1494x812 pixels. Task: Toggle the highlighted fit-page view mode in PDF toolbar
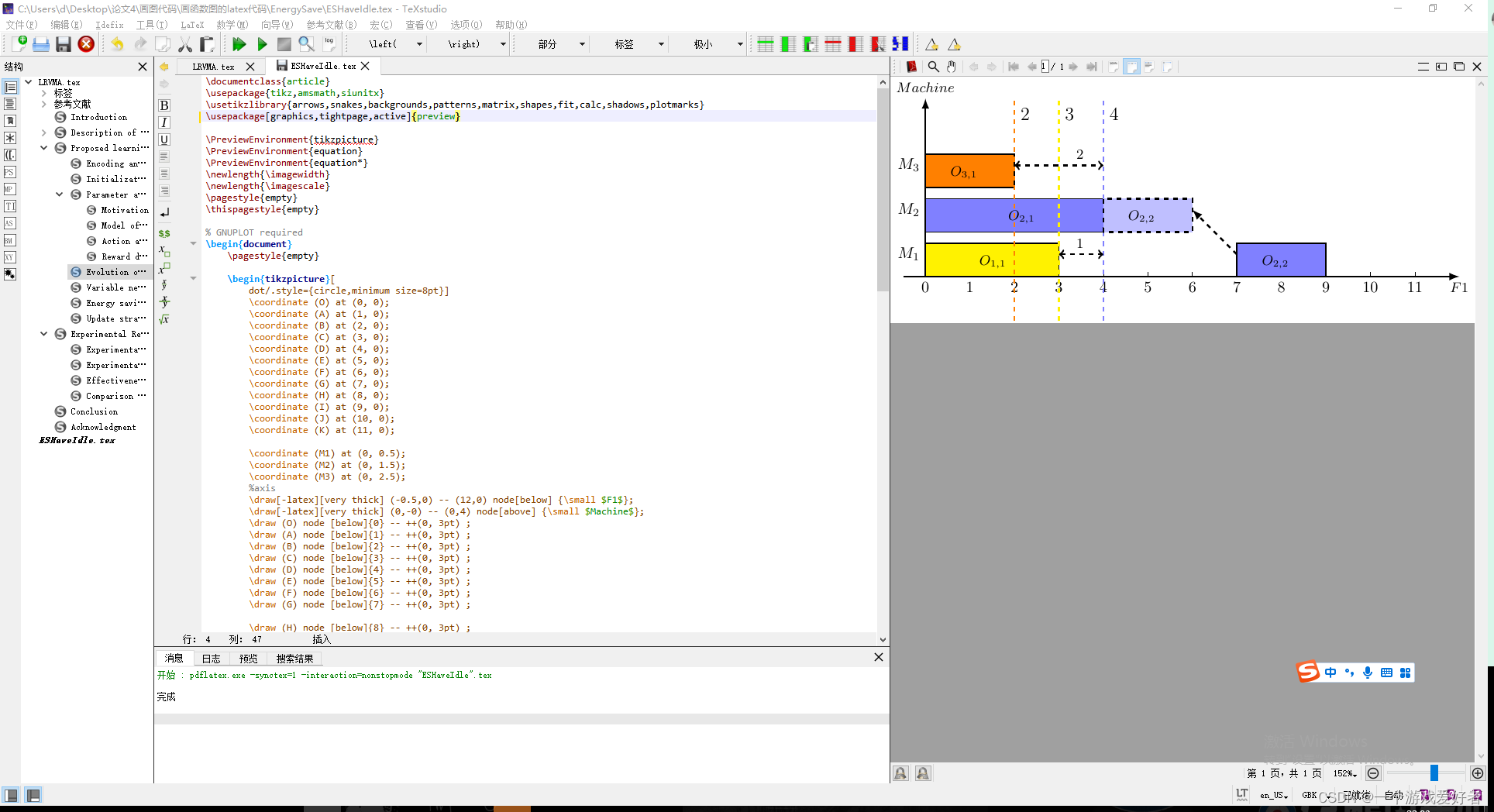[x=1131, y=67]
